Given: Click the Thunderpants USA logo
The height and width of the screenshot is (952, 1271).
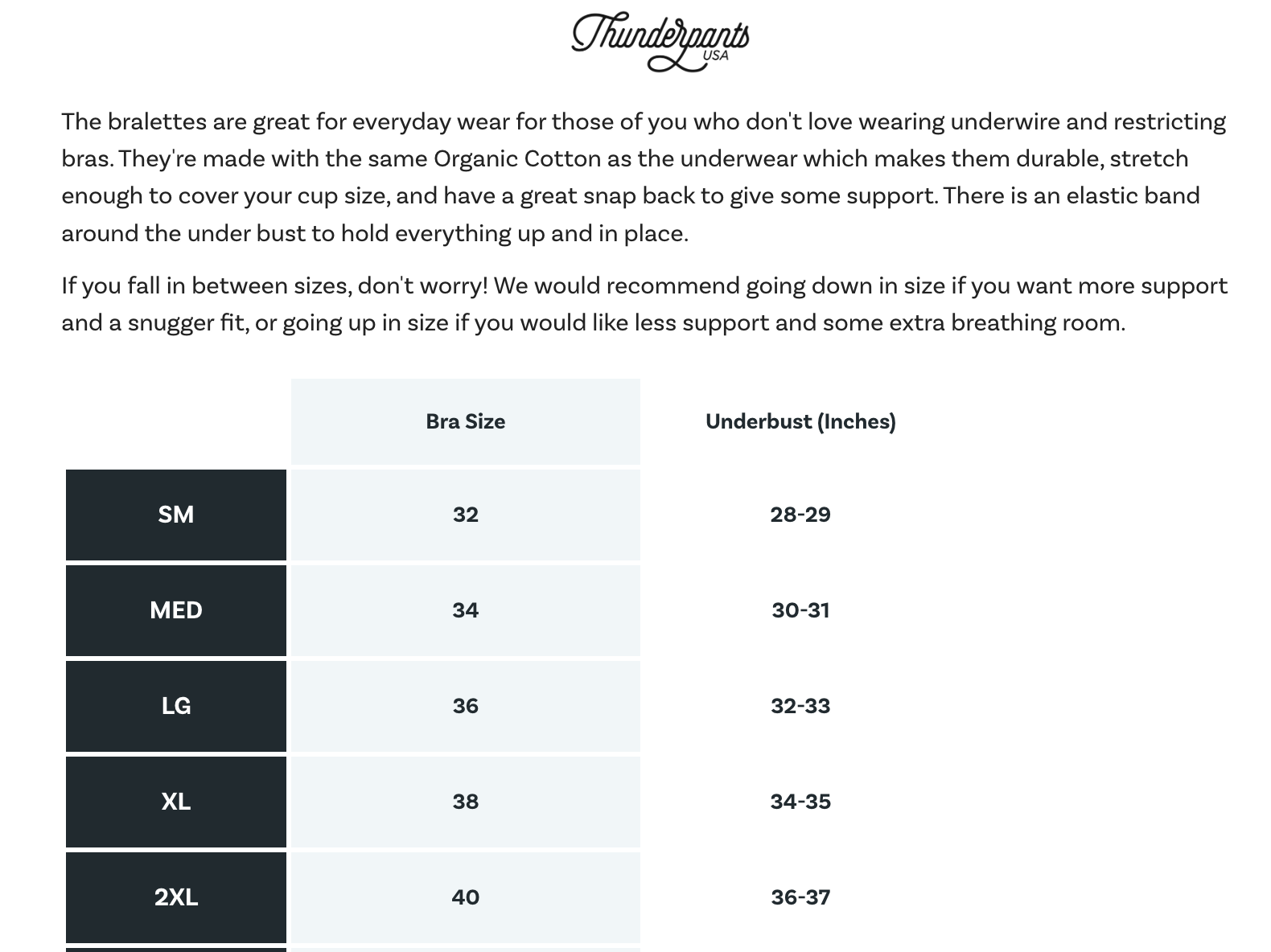Looking at the screenshot, I should [660, 42].
